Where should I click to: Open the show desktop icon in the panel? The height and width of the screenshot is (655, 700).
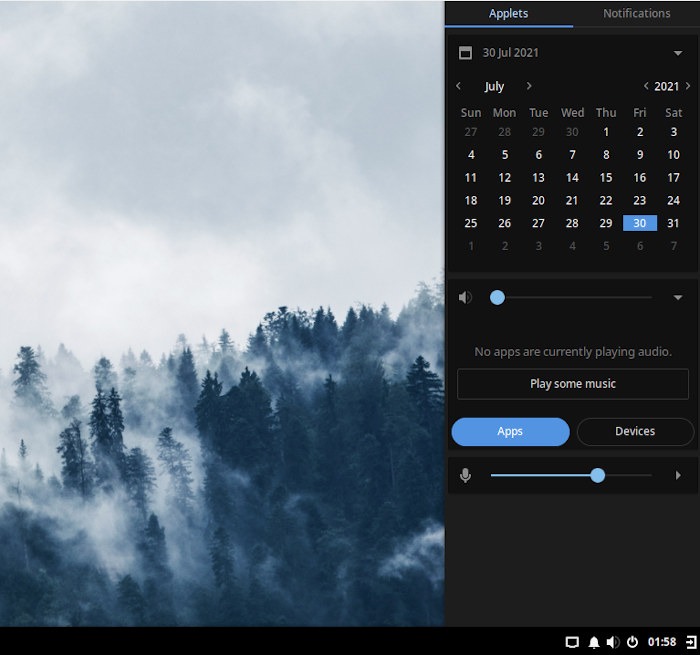tap(572, 642)
